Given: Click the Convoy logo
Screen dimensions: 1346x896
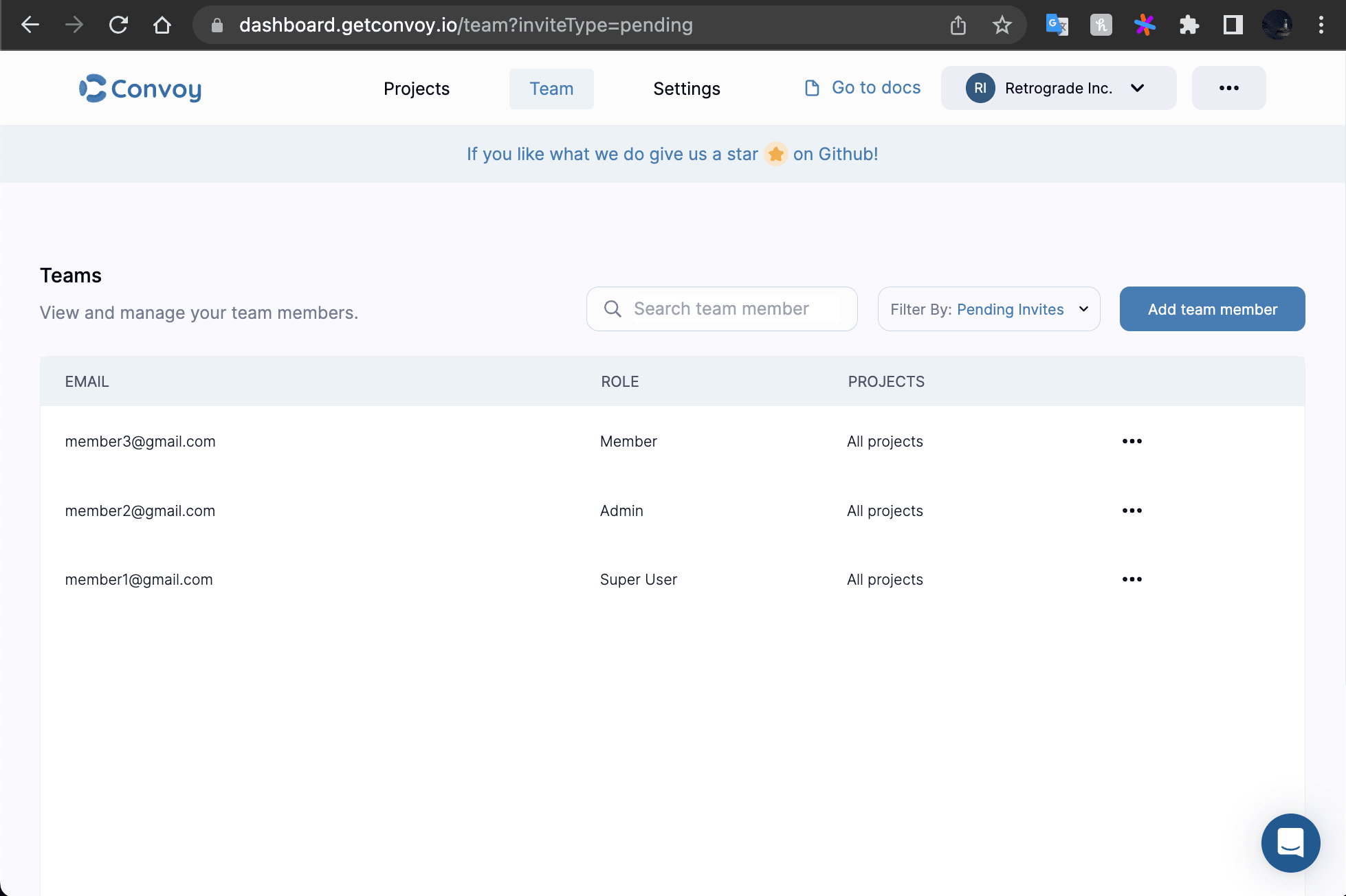Looking at the screenshot, I should coord(140,89).
